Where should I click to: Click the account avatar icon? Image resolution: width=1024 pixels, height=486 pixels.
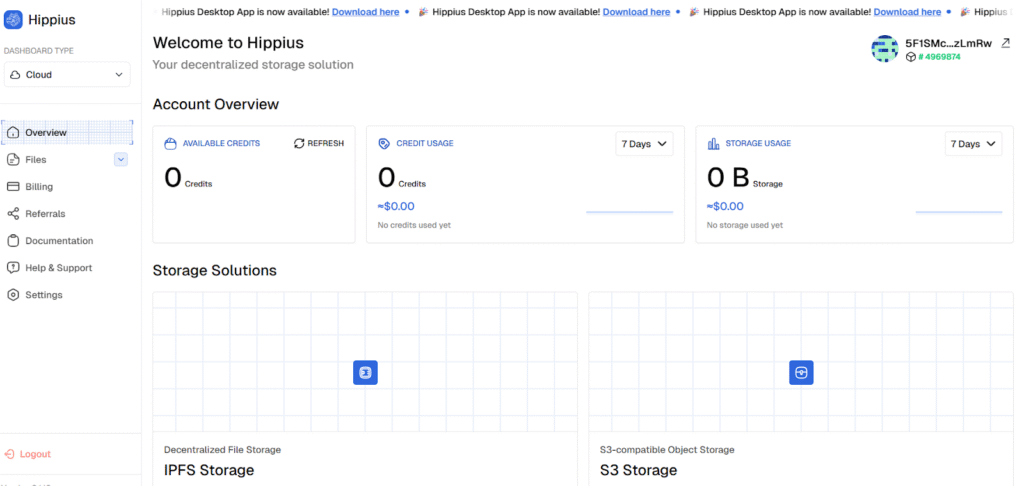885,49
